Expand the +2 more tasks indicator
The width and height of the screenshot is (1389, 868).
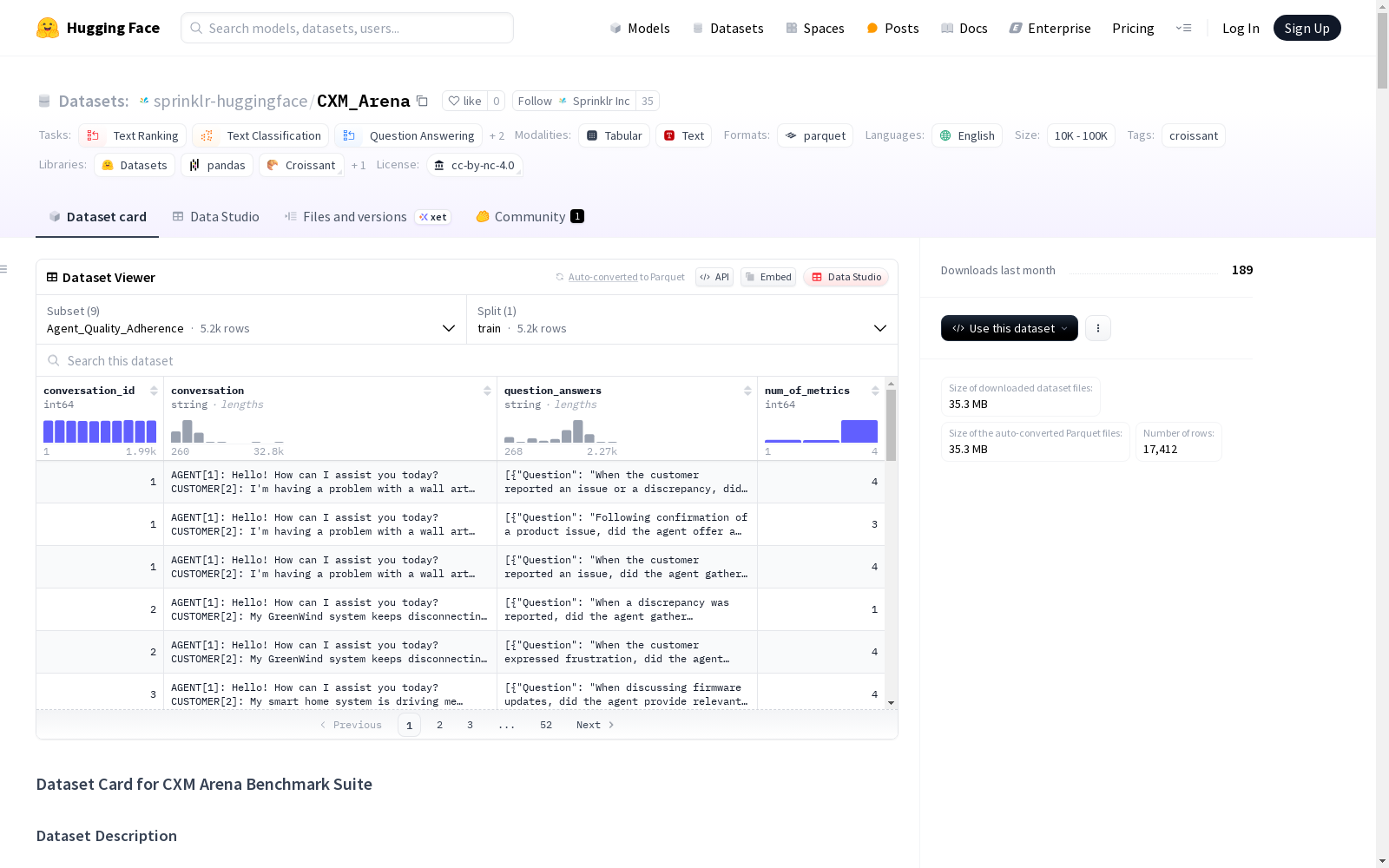coord(497,135)
